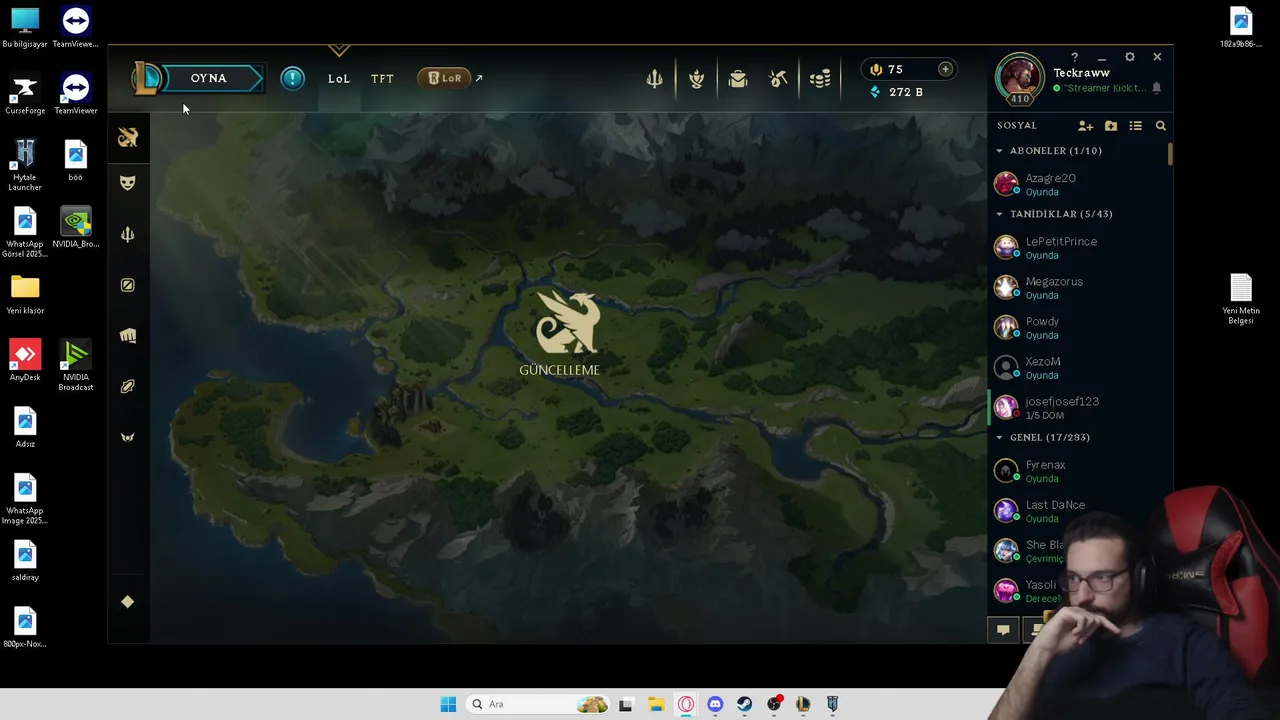Click the 75 RP balance
This screenshot has height=720, width=1280.
coord(887,69)
